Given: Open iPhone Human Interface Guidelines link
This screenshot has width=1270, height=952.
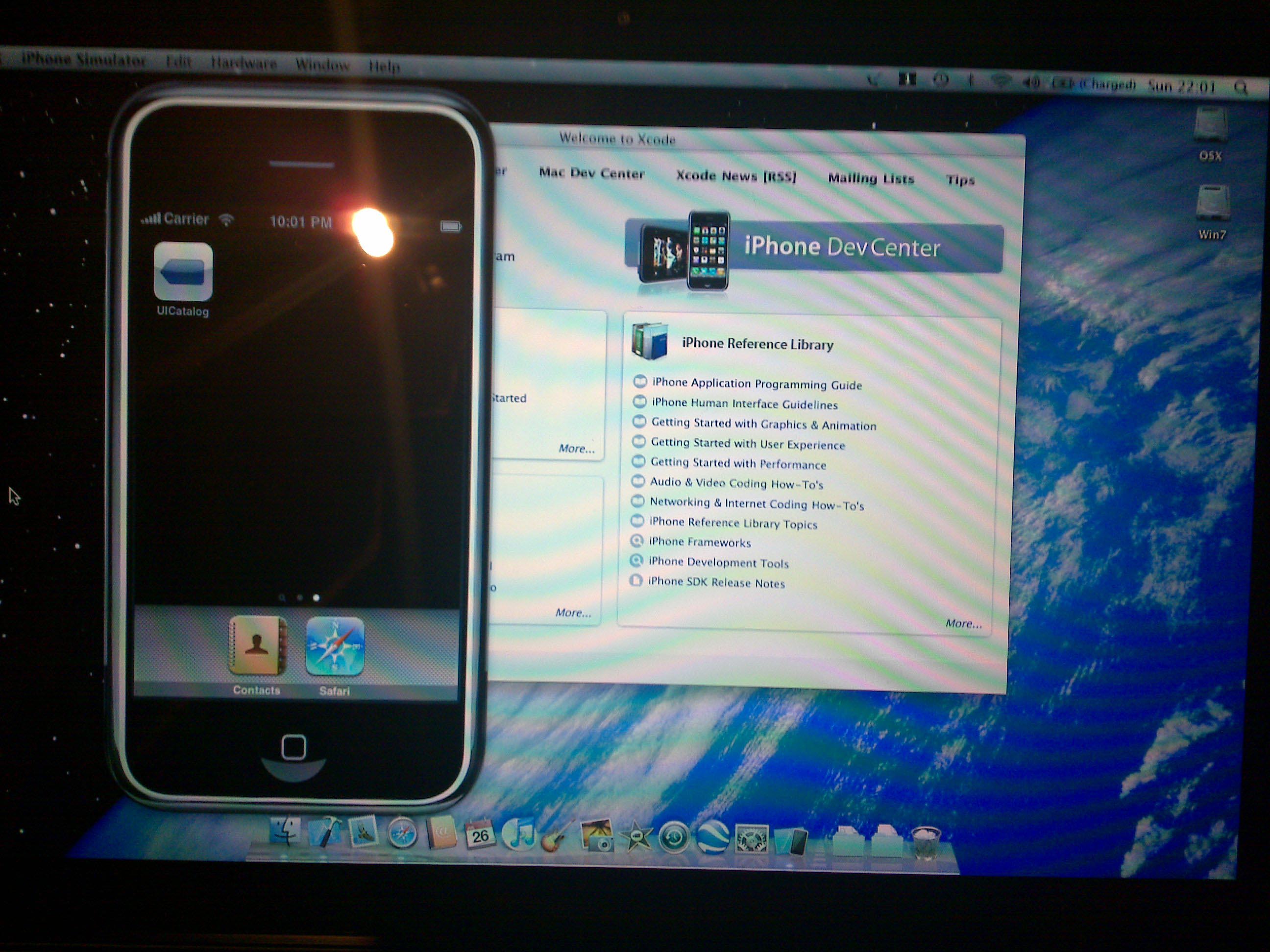Looking at the screenshot, I should coord(744,404).
